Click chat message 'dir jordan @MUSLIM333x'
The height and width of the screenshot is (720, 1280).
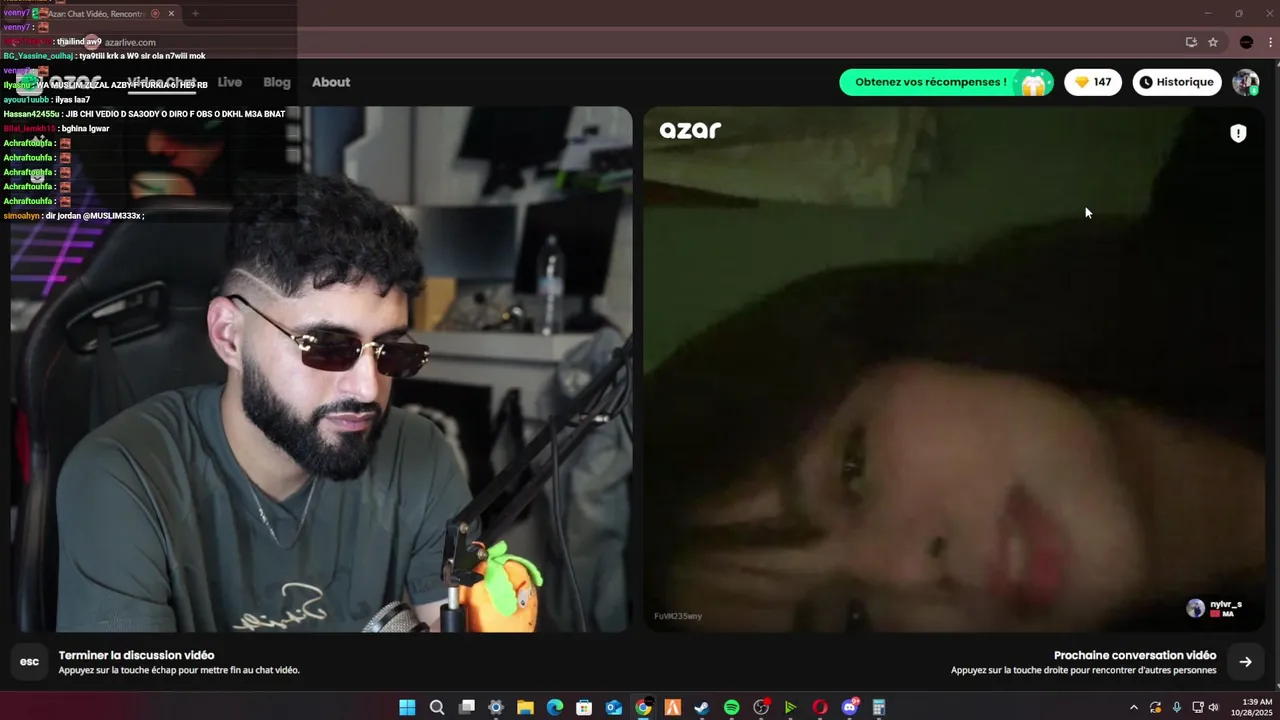pyautogui.click(x=93, y=216)
